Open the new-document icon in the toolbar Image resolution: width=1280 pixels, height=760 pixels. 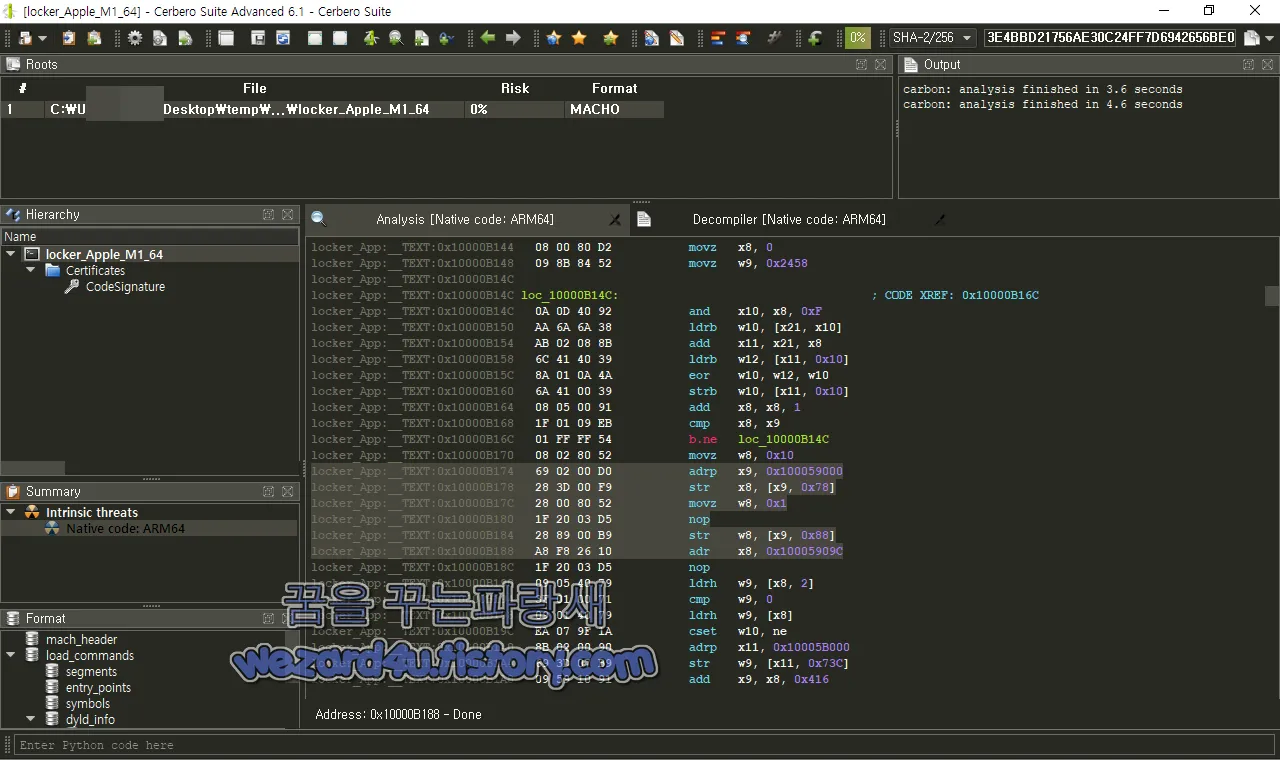[25, 38]
